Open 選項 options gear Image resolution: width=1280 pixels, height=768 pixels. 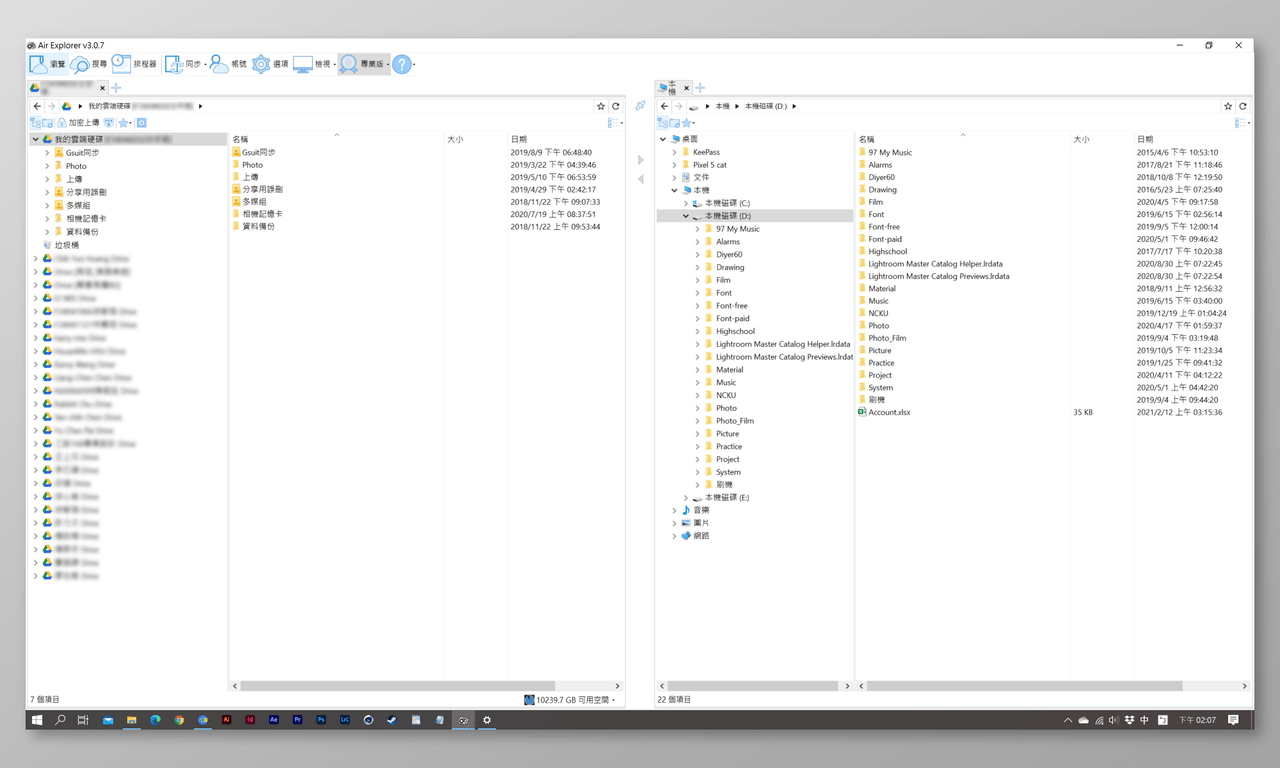click(x=270, y=64)
